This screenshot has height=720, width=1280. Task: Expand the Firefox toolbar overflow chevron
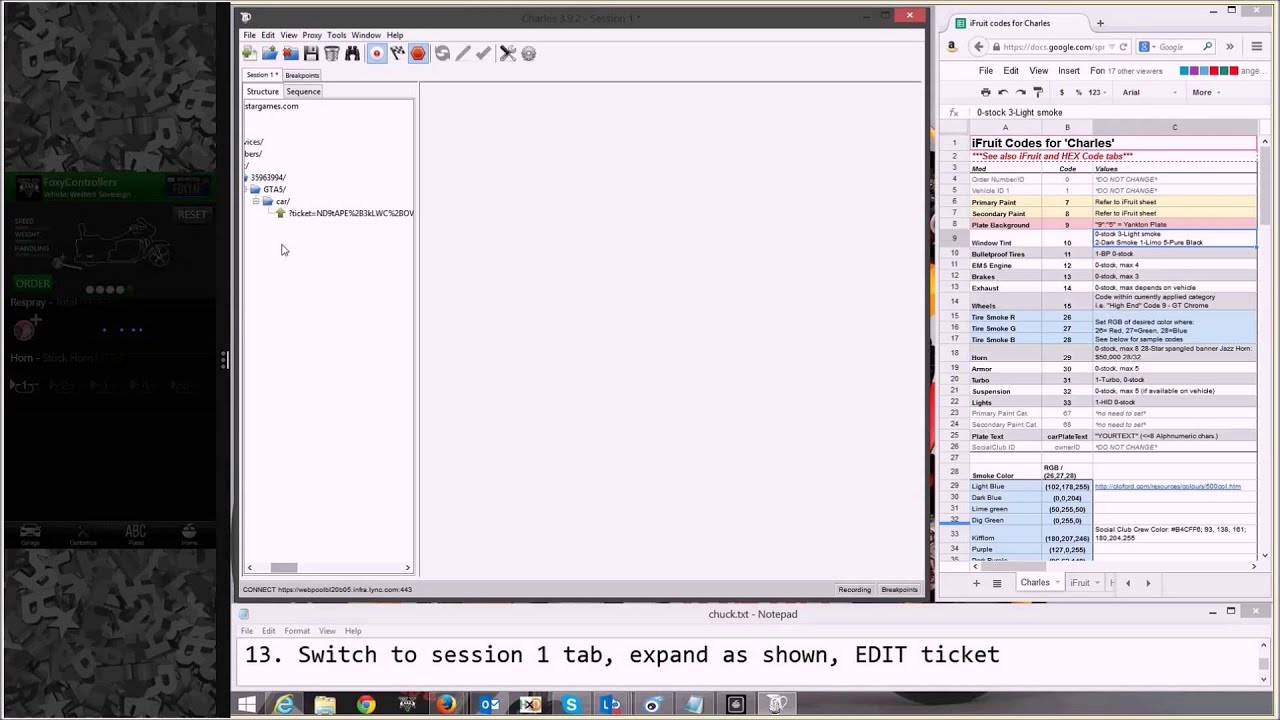click(1229, 47)
